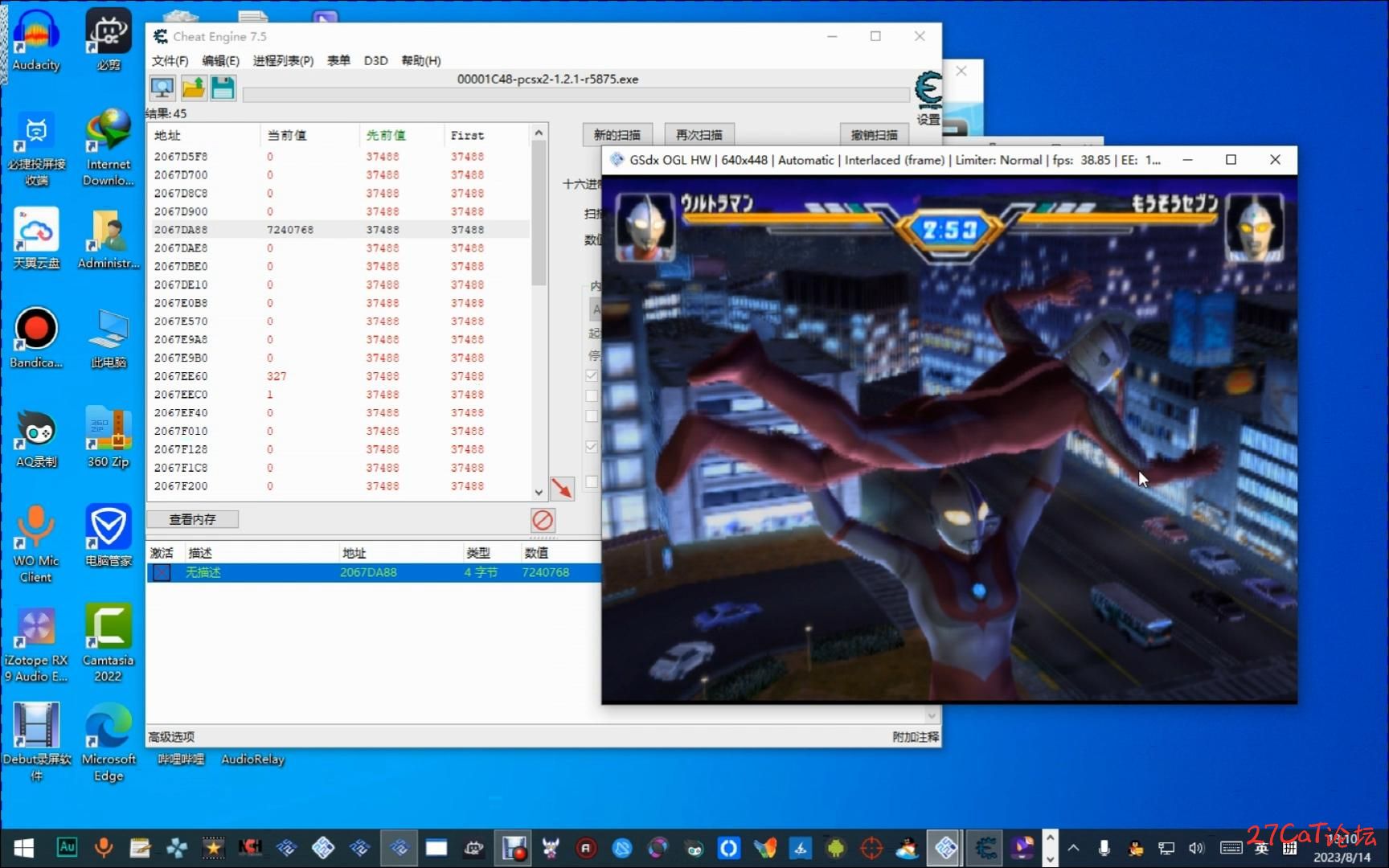Image resolution: width=1389 pixels, height=868 pixels.
Task: Click 再次扫描 button
Action: pyautogui.click(x=699, y=134)
